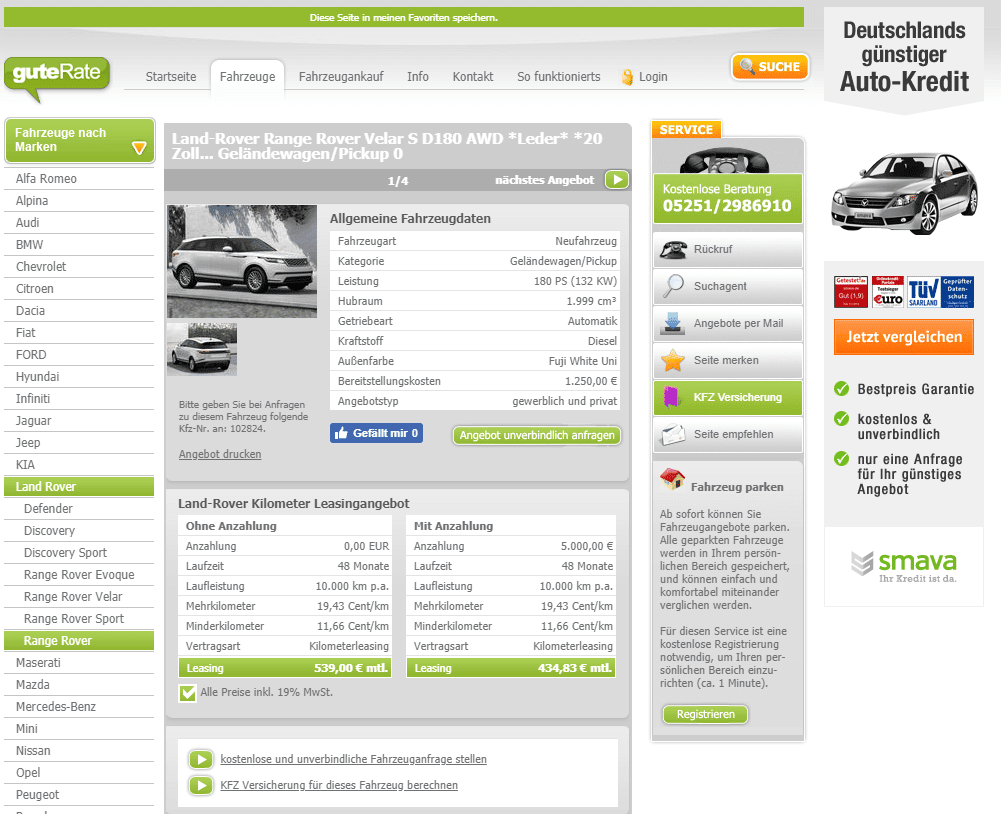
Task: Click the telephone icon next to Rückruf
Action: coord(673,250)
